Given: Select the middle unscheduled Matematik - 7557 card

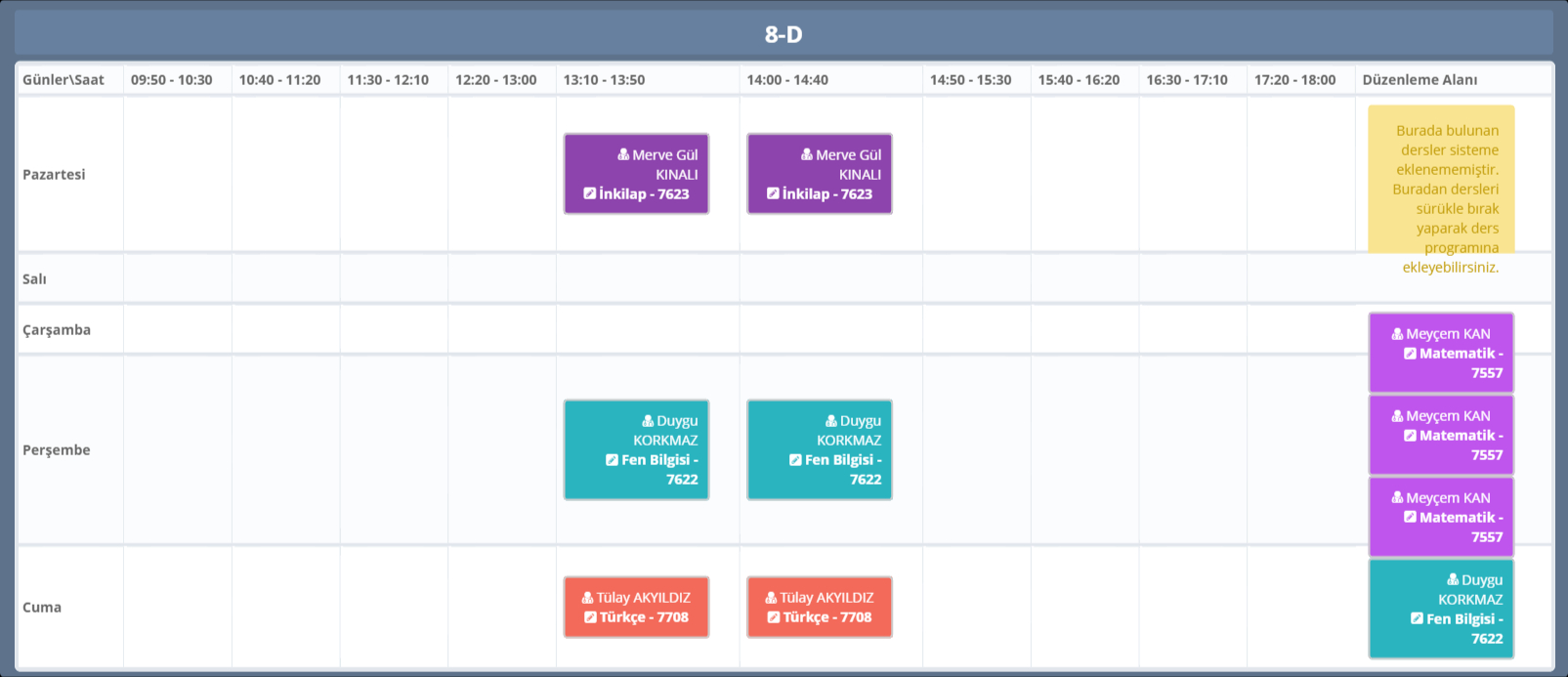Looking at the screenshot, I should coord(1441,435).
